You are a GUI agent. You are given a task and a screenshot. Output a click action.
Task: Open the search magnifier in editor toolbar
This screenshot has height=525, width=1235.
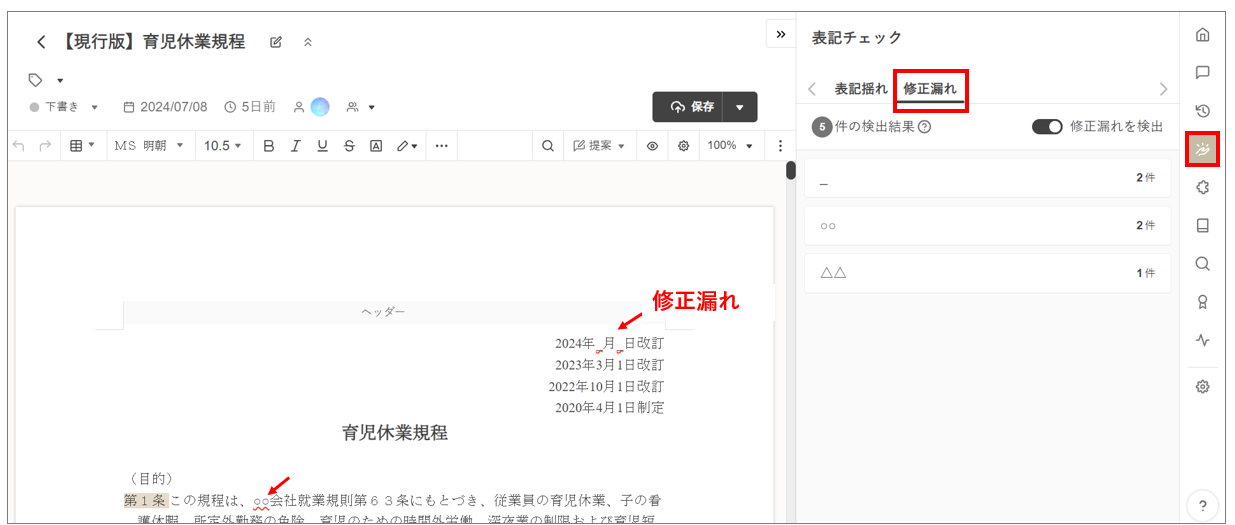[548, 146]
